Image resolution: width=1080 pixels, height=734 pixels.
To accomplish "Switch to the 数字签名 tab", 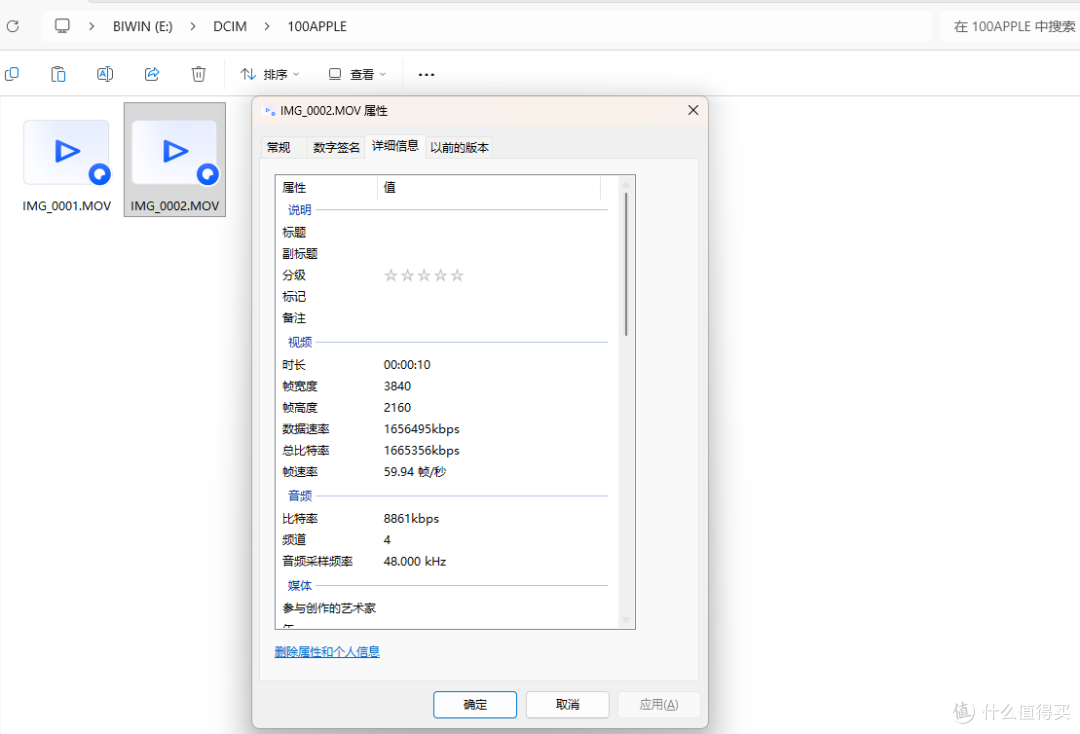I will pos(336,147).
